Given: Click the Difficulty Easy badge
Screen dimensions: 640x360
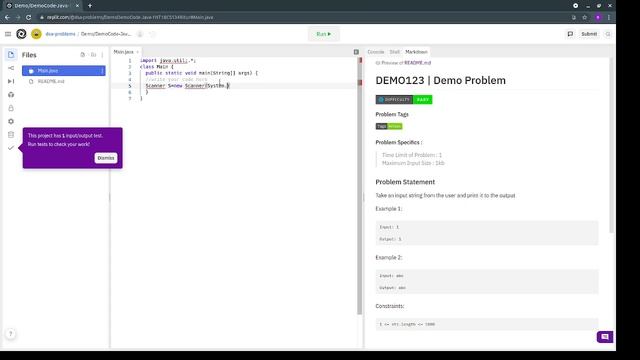Looking at the screenshot, I should pyautogui.click(x=404, y=100).
